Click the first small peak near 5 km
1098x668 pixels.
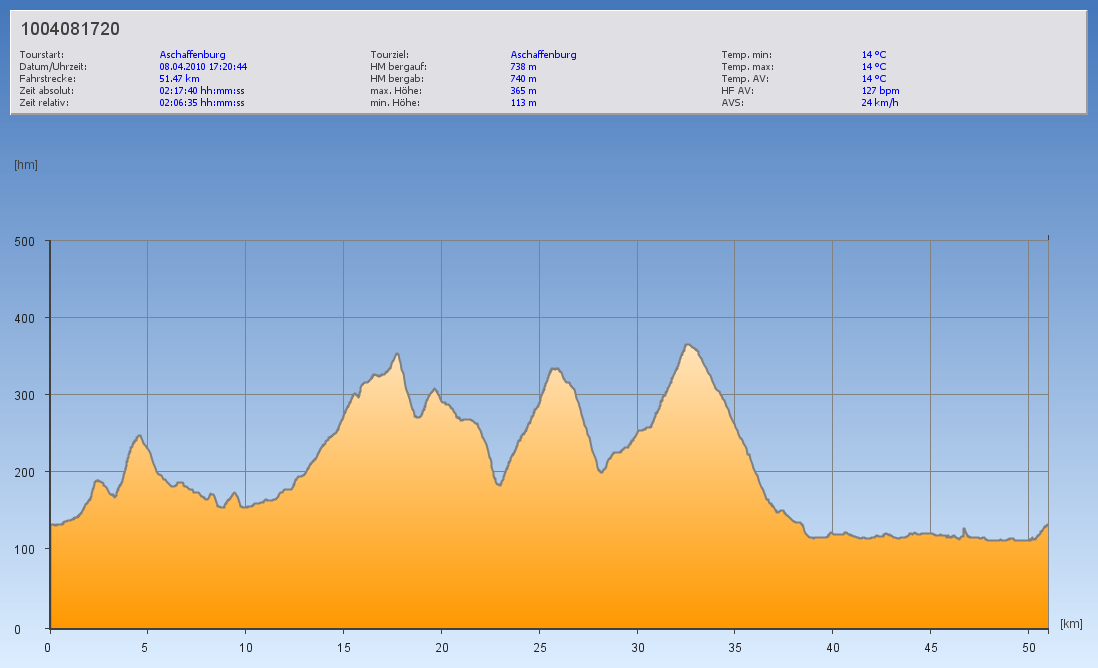point(139,436)
